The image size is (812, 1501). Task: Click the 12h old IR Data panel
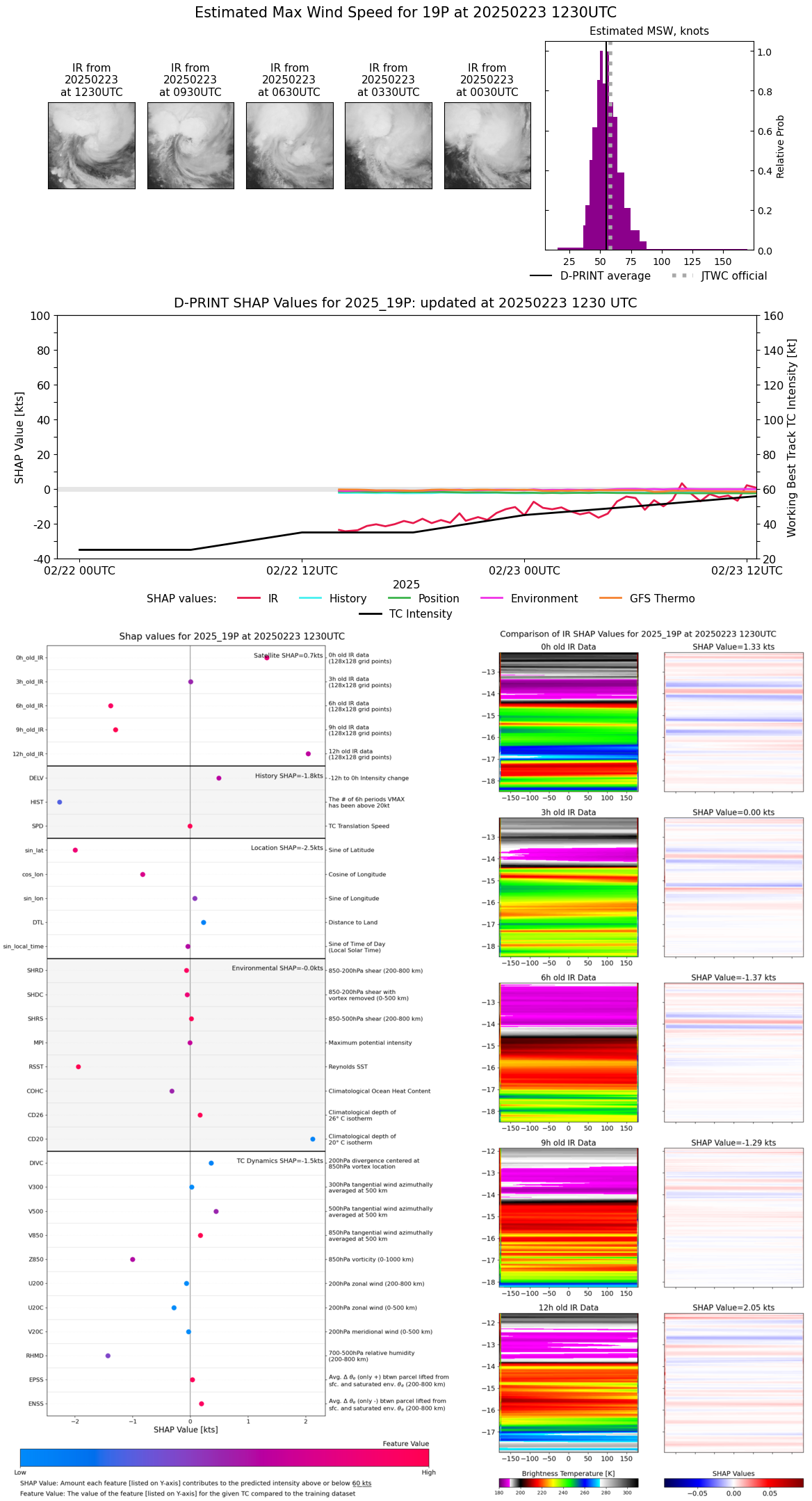click(x=568, y=1382)
